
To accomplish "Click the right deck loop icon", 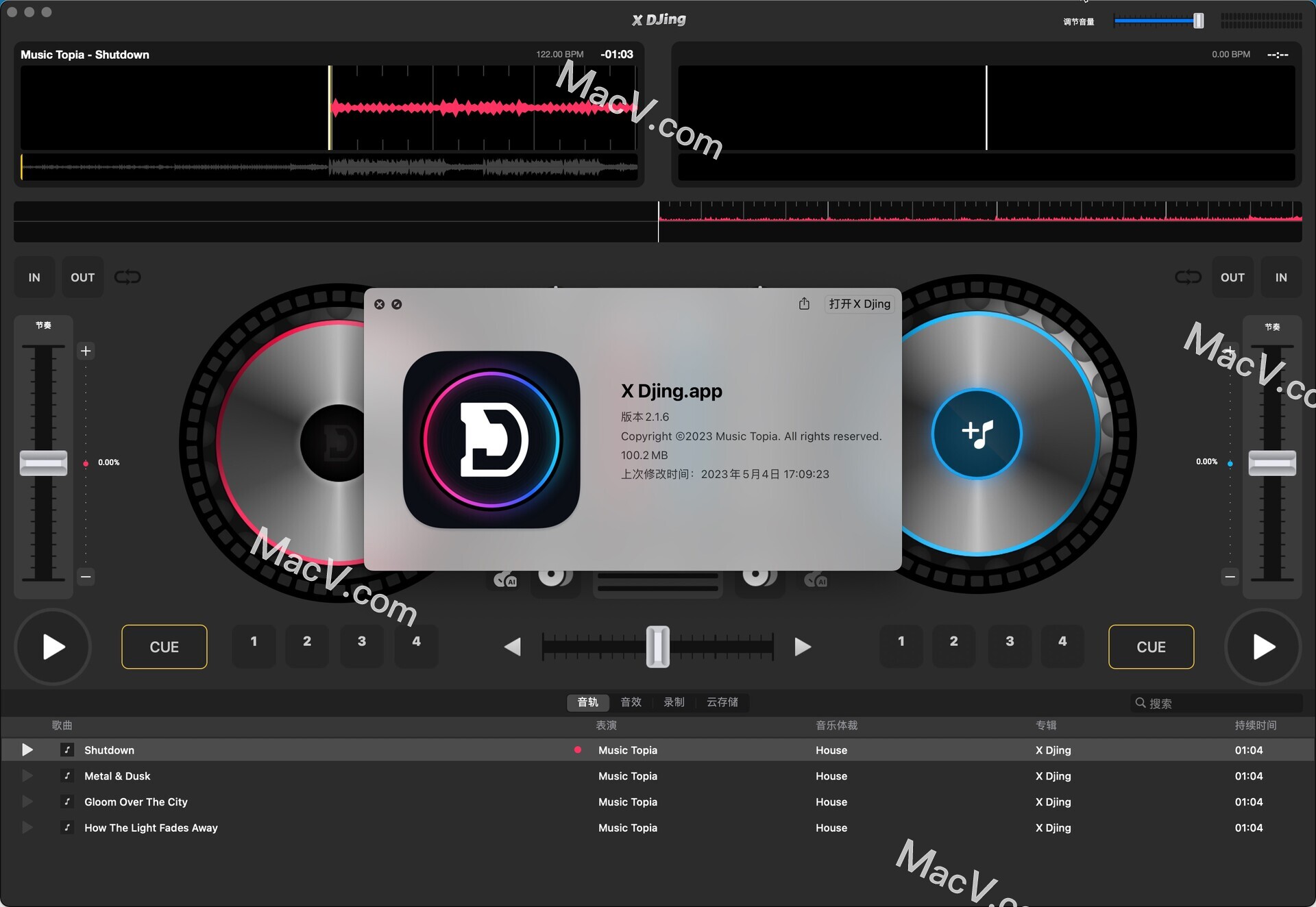I will [x=1188, y=277].
